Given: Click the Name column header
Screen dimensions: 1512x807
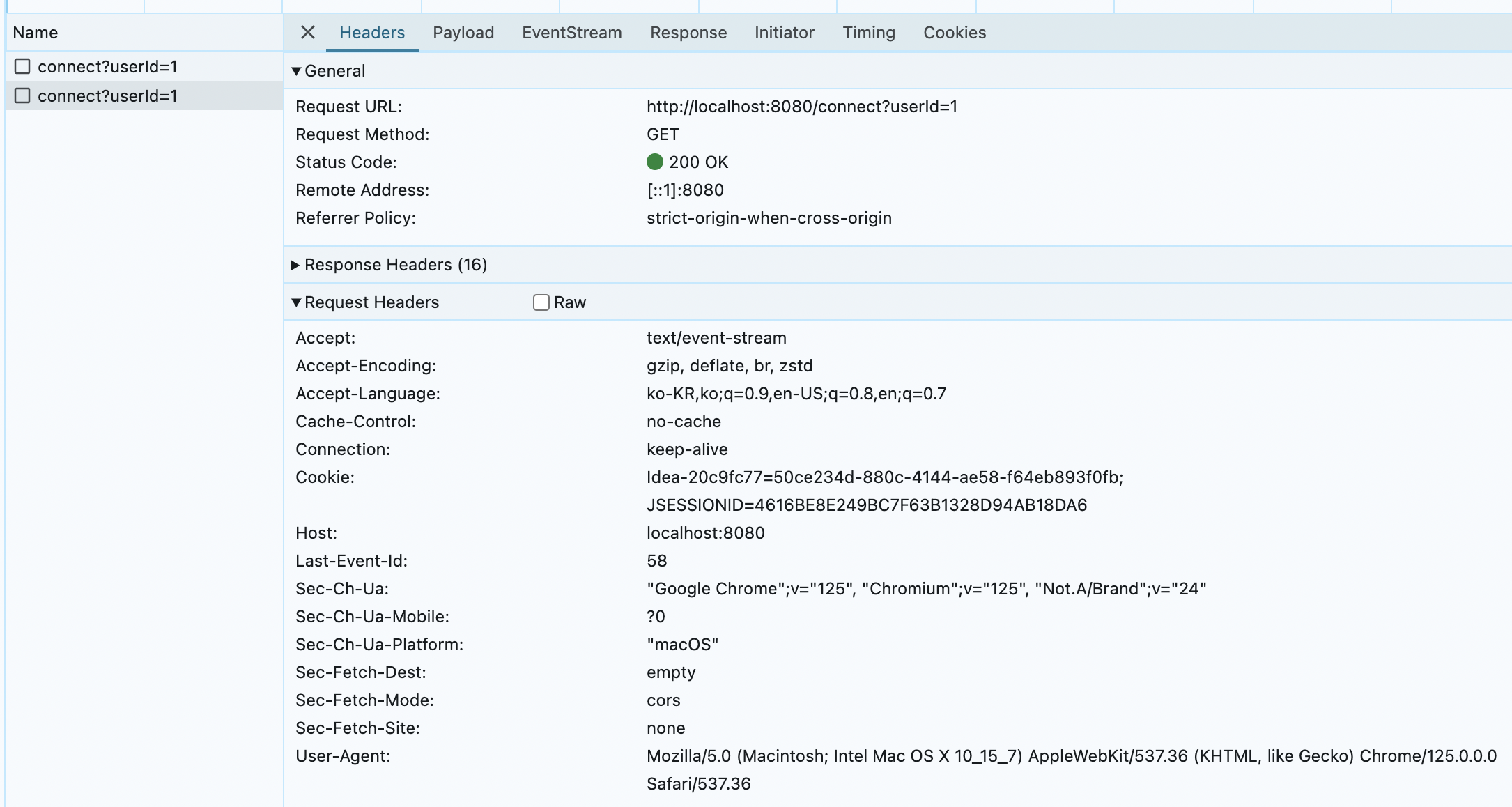Looking at the screenshot, I should pos(35,33).
